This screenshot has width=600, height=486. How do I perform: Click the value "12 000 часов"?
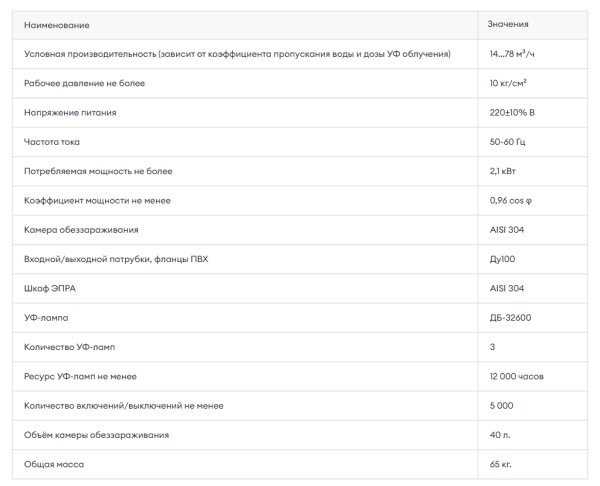coord(516,377)
